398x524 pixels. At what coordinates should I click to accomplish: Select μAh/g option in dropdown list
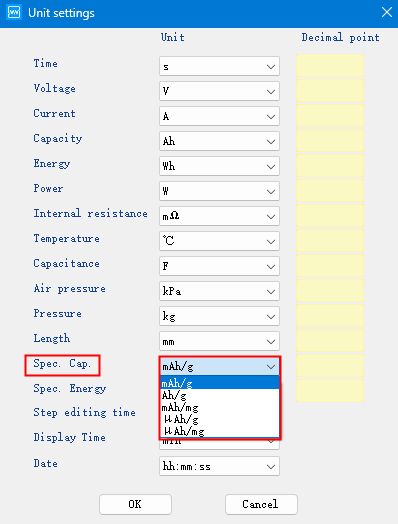pos(220,419)
